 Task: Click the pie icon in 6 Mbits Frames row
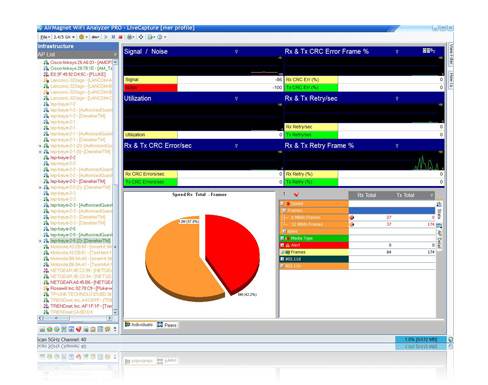(352, 217)
